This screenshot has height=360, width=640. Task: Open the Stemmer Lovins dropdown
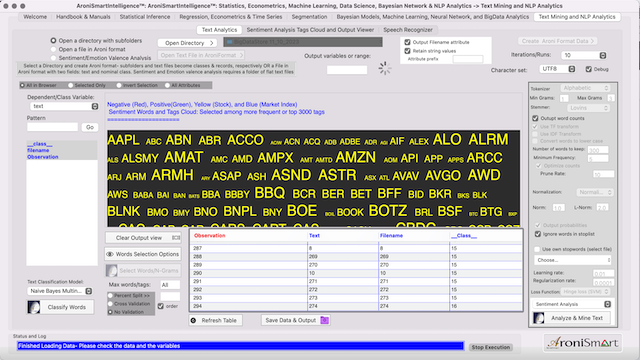pos(588,108)
